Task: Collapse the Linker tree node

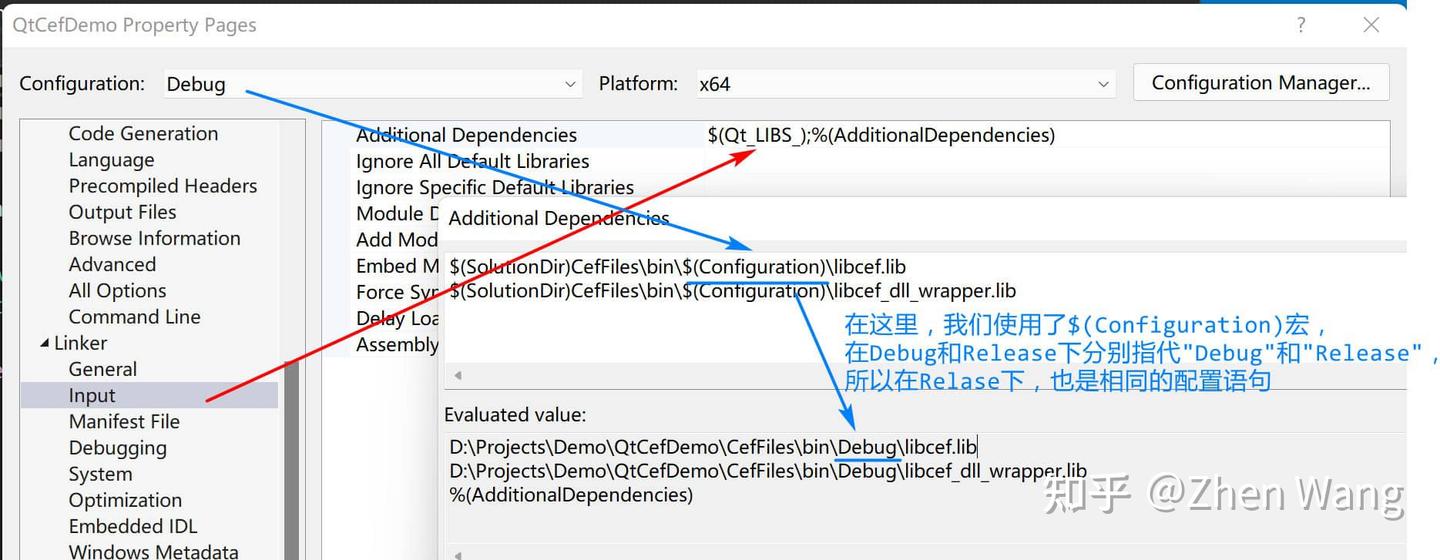Action: (44, 343)
